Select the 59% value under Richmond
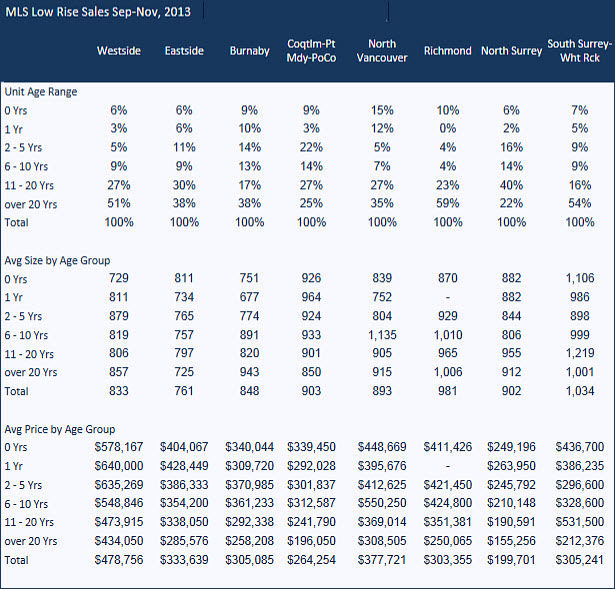This screenshot has height=589, width=615. click(448, 204)
